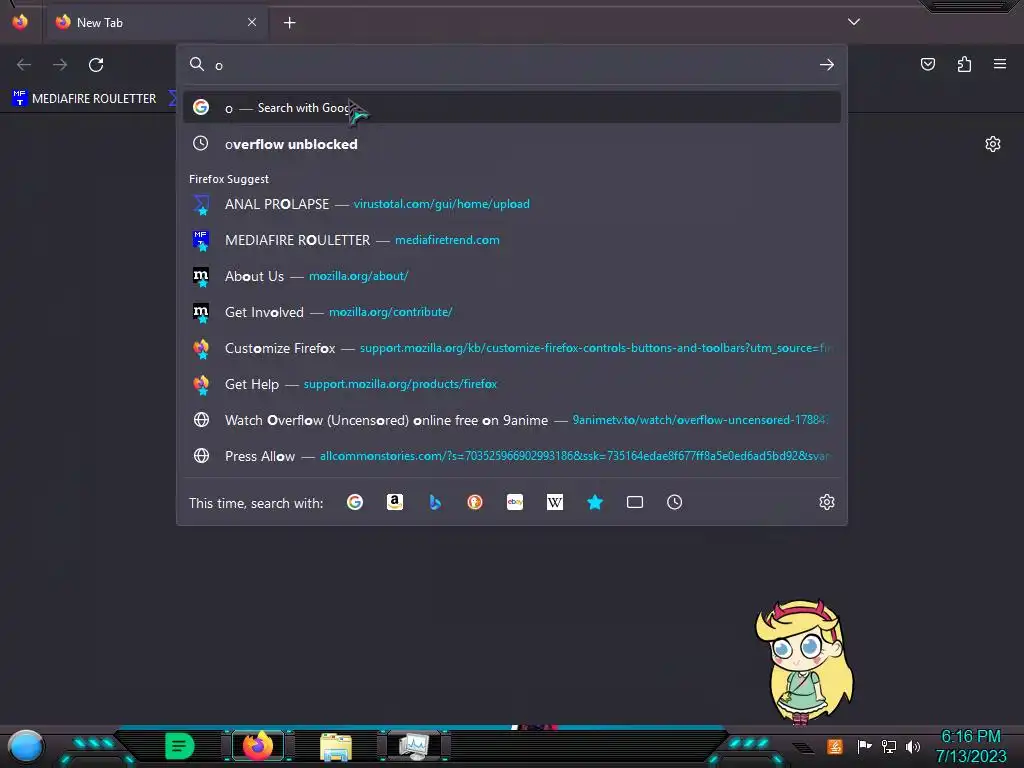Search this time with Amazon icon
Screen dimensions: 1024x768
click(x=394, y=502)
